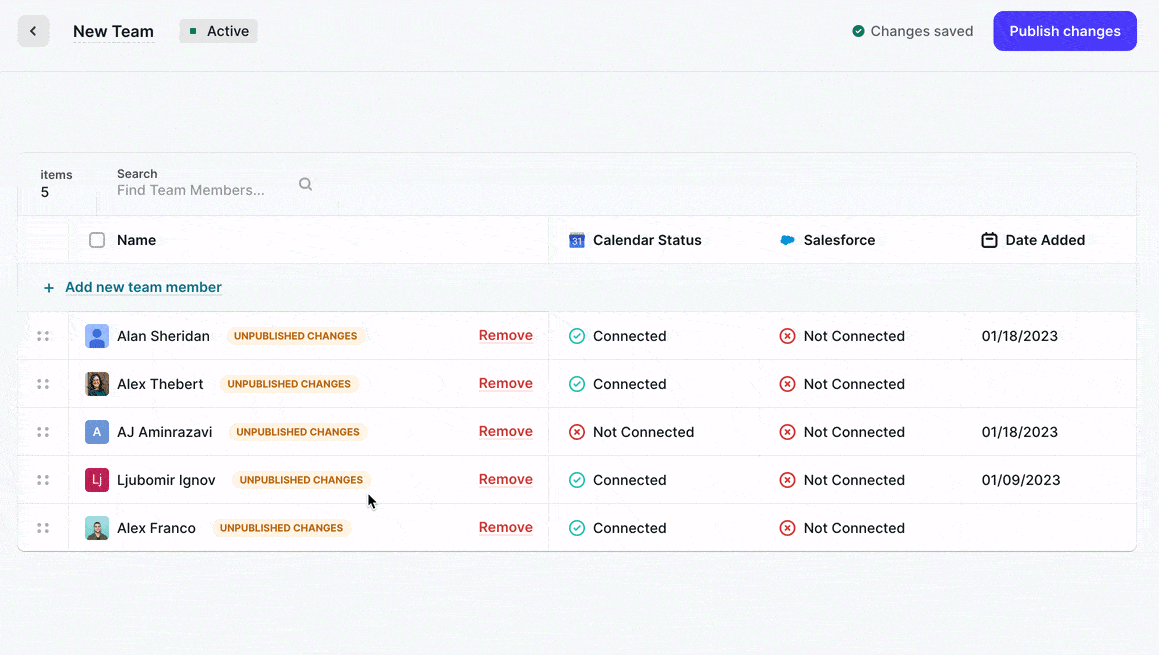This screenshot has height=655, width=1159.
Task: Click AJ Aminrazavi's calendar not connected icon
Action: 577,432
